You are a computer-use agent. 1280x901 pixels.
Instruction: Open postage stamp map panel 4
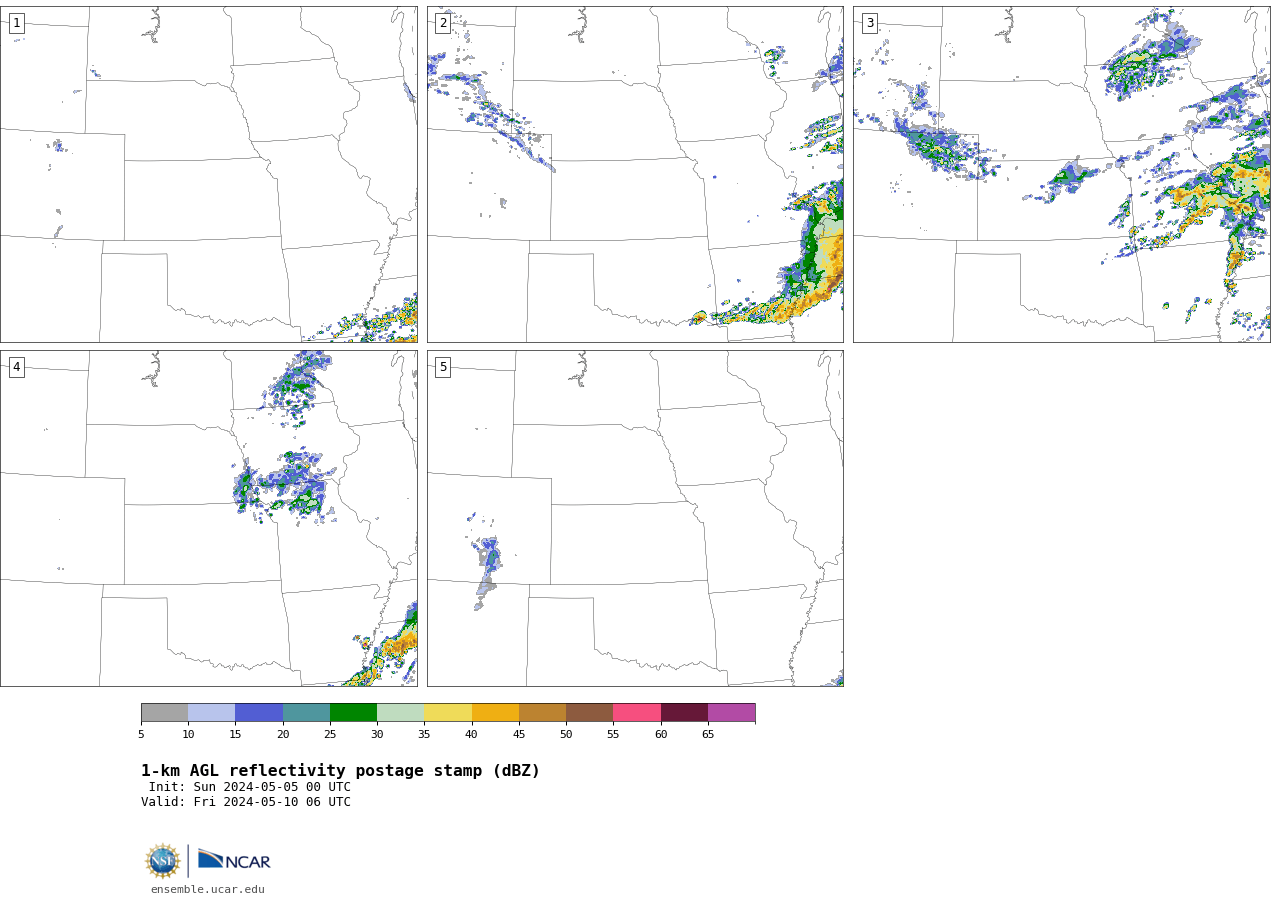coord(208,518)
